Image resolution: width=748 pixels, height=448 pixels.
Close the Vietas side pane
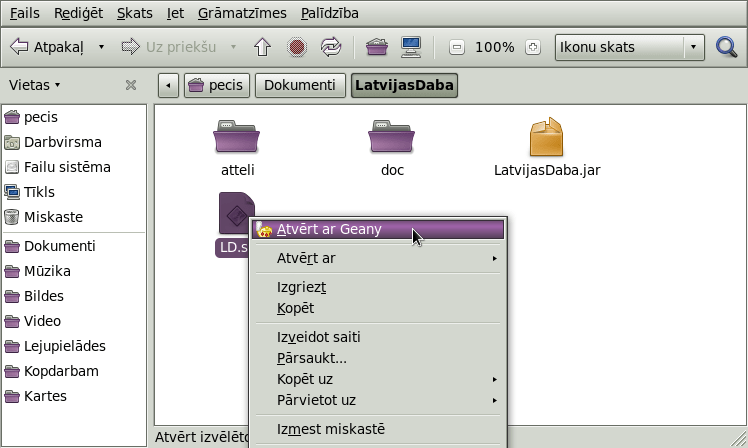click(131, 85)
